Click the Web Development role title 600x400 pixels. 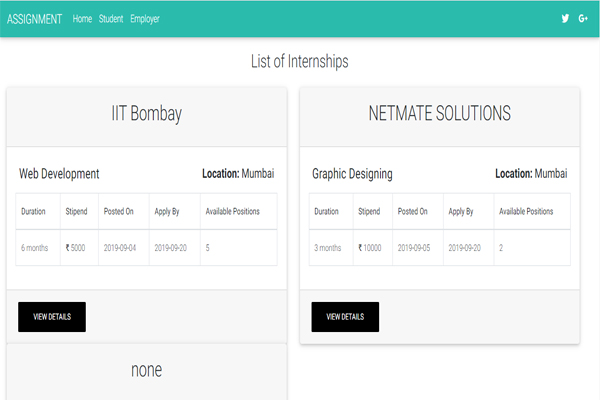59,174
